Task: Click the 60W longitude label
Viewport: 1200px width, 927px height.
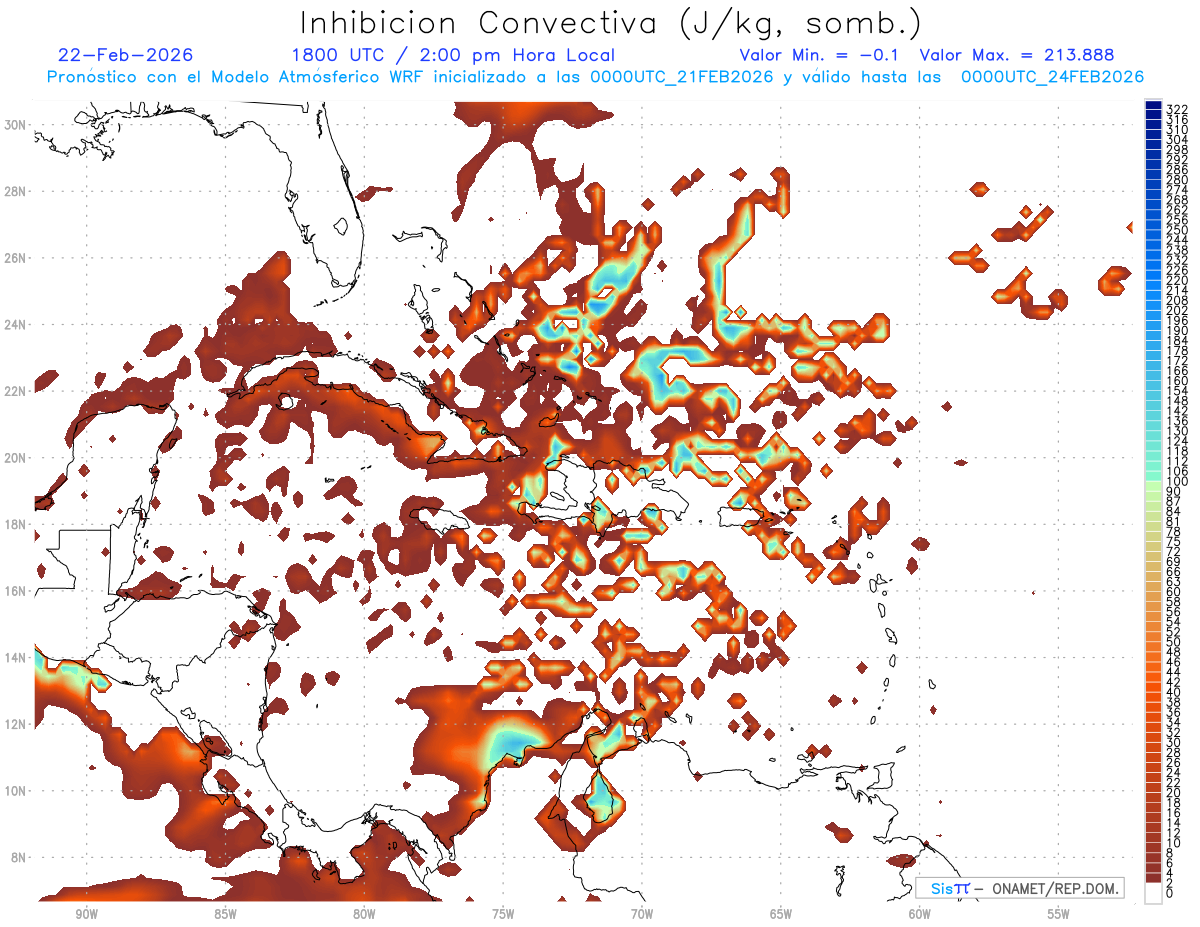Action: coord(920,914)
